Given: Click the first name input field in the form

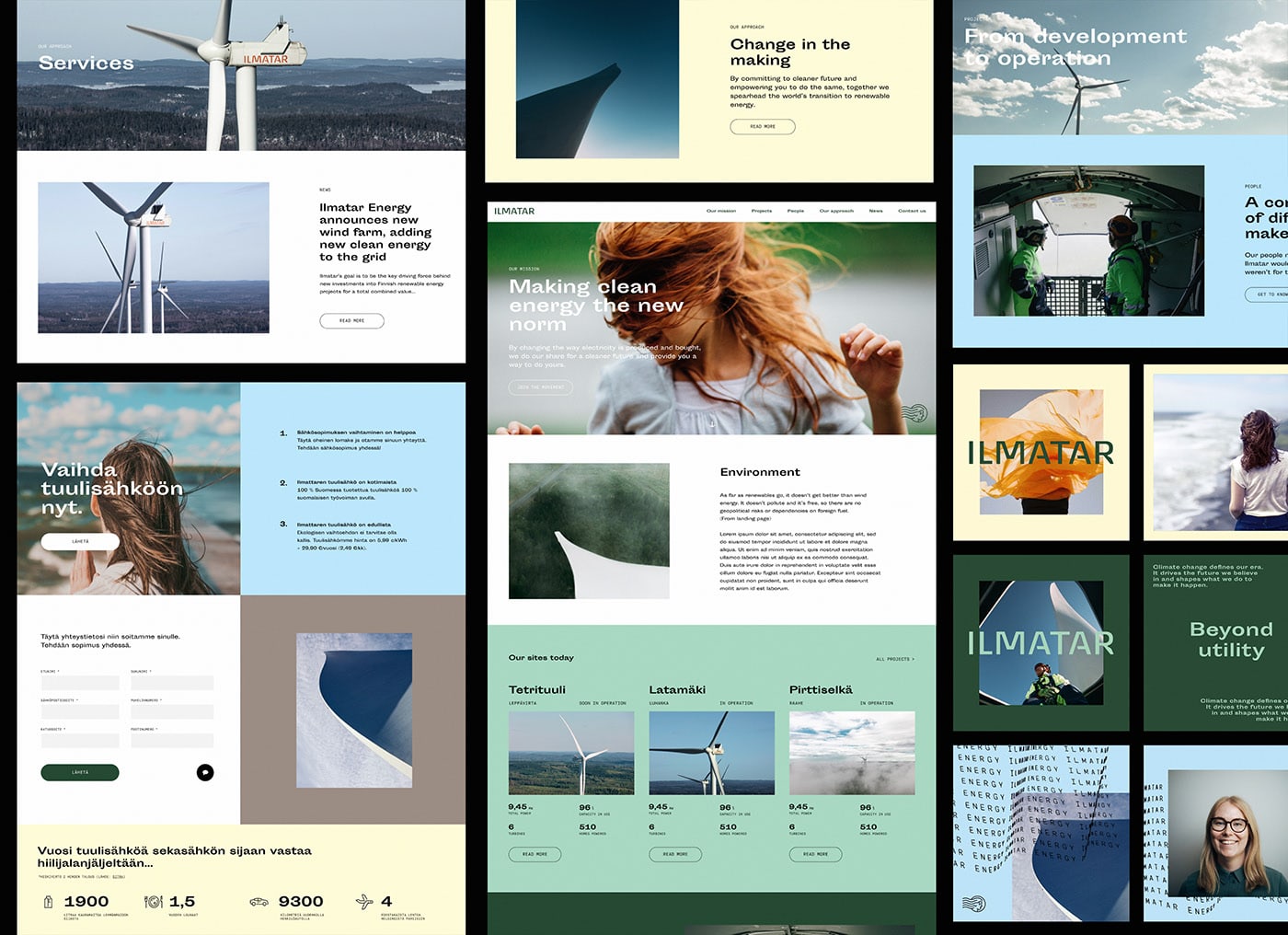Looking at the screenshot, I should (80, 683).
